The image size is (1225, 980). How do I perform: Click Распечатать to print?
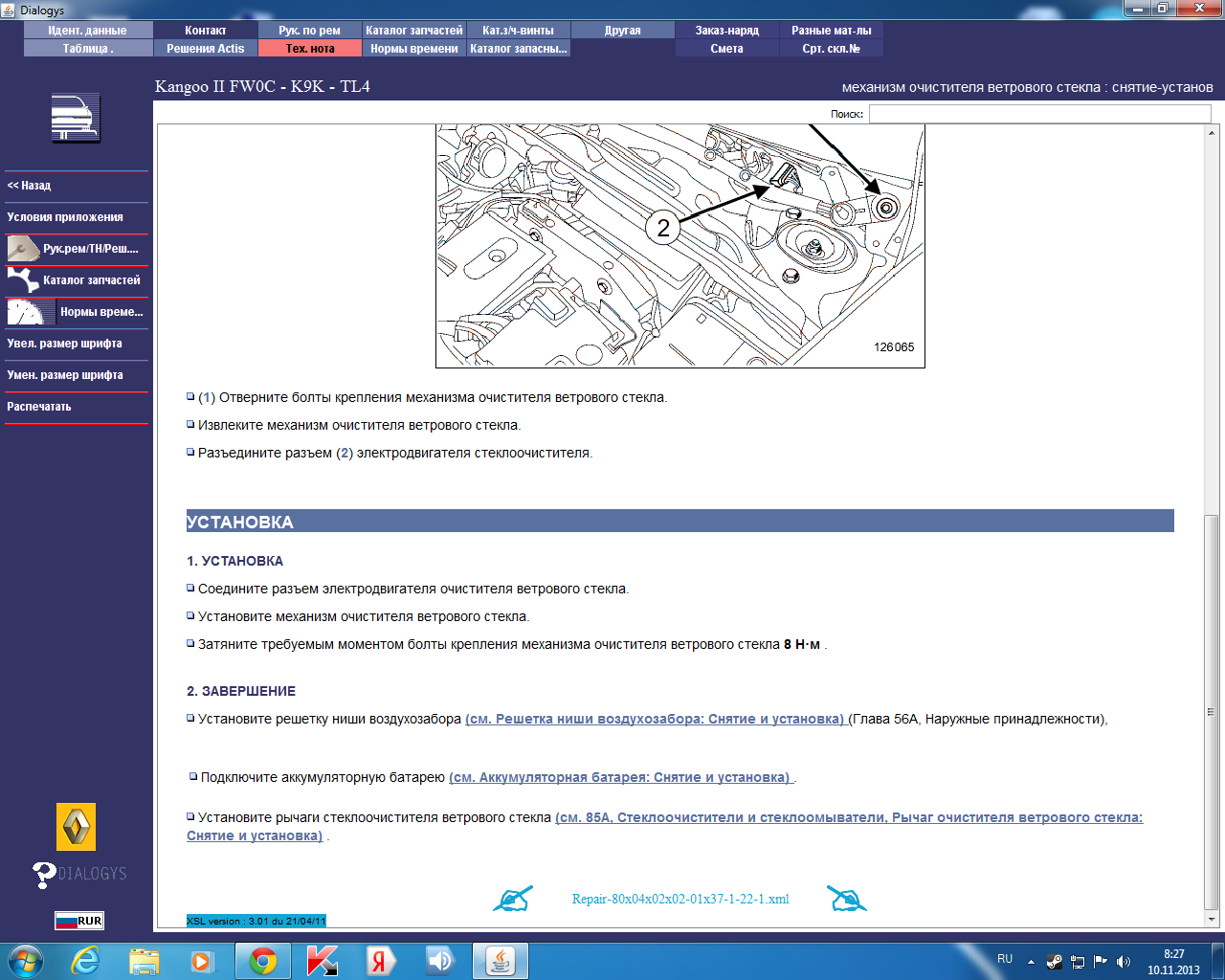[77, 407]
